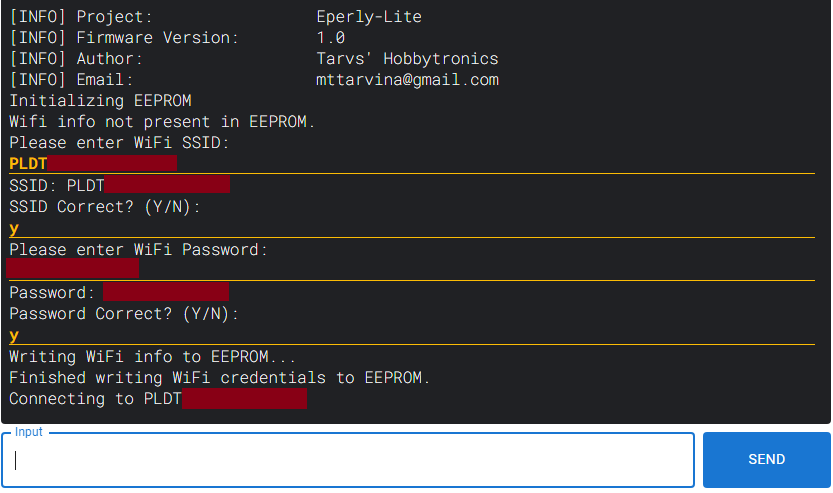Focus the Input text field
The height and width of the screenshot is (493, 833).
pos(348,460)
